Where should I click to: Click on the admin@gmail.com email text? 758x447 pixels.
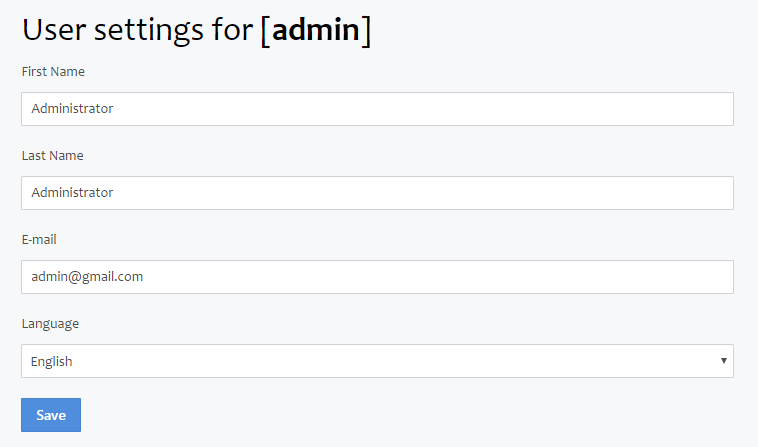coord(87,277)
